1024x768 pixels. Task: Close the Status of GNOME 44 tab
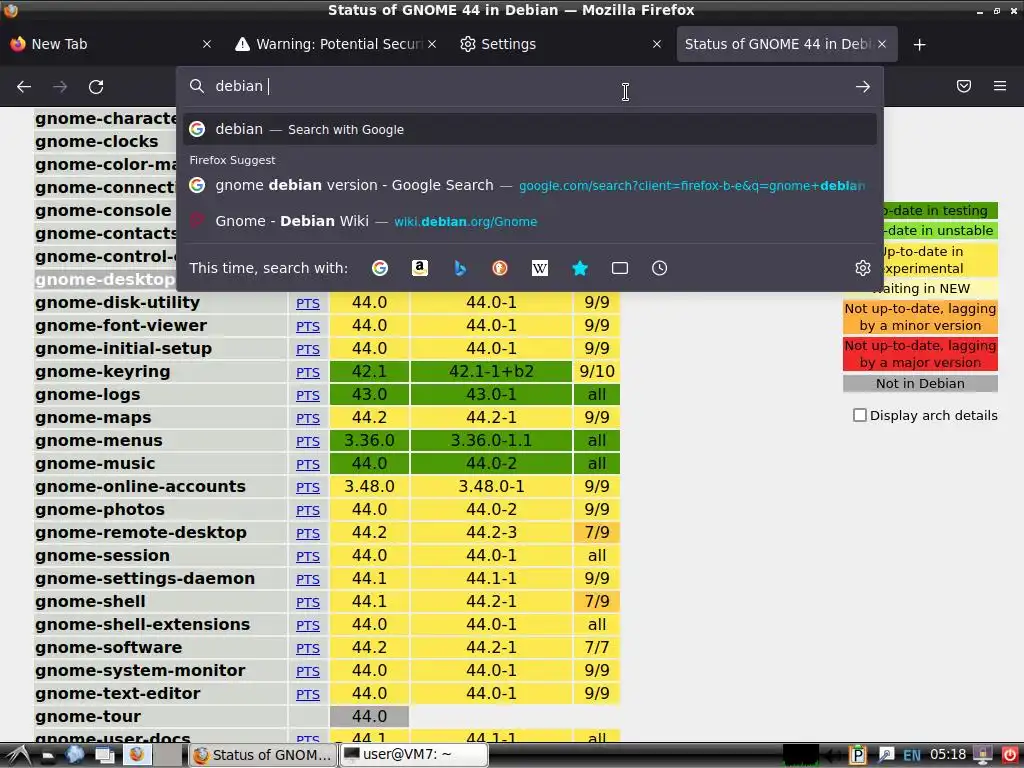pyautogui.click(x=882, y=44)
